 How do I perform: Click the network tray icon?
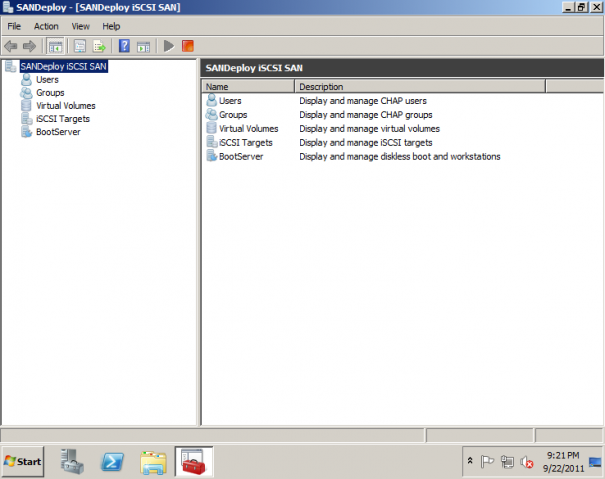(x=507, y=461)
